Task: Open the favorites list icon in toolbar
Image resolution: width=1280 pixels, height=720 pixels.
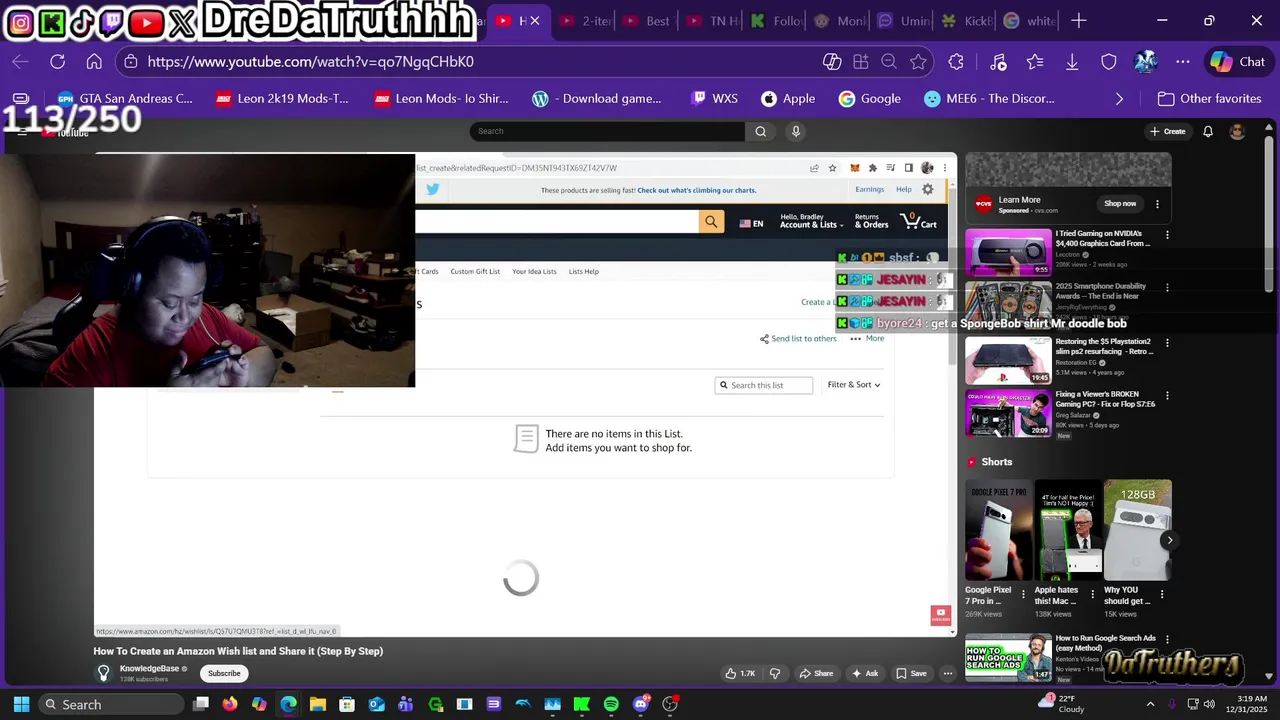Action: click(x=1035, y=62)
